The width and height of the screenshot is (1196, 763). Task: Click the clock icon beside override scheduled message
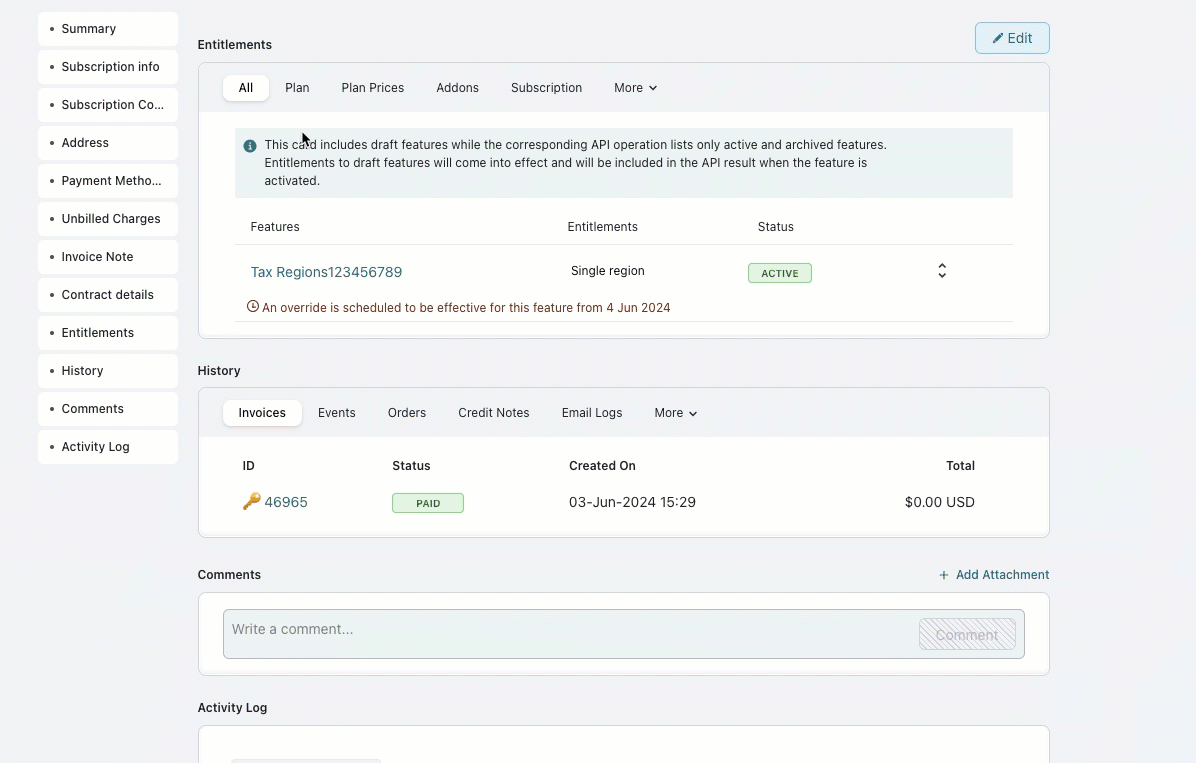252,307
